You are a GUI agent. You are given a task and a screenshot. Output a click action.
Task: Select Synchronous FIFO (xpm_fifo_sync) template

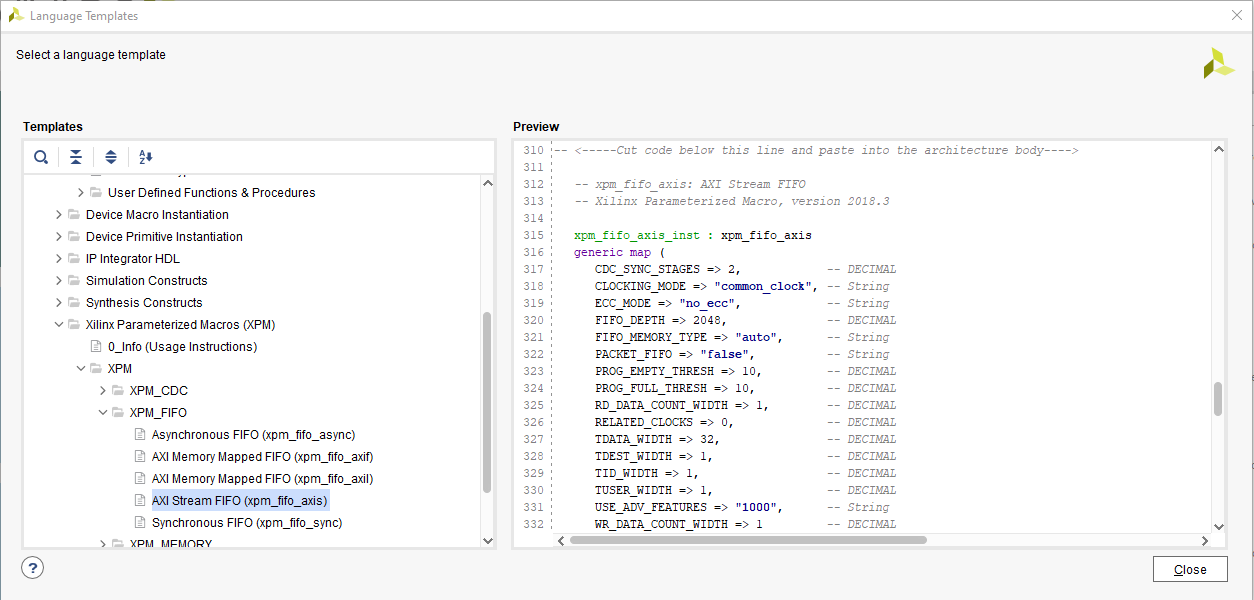tap(247, 523)
